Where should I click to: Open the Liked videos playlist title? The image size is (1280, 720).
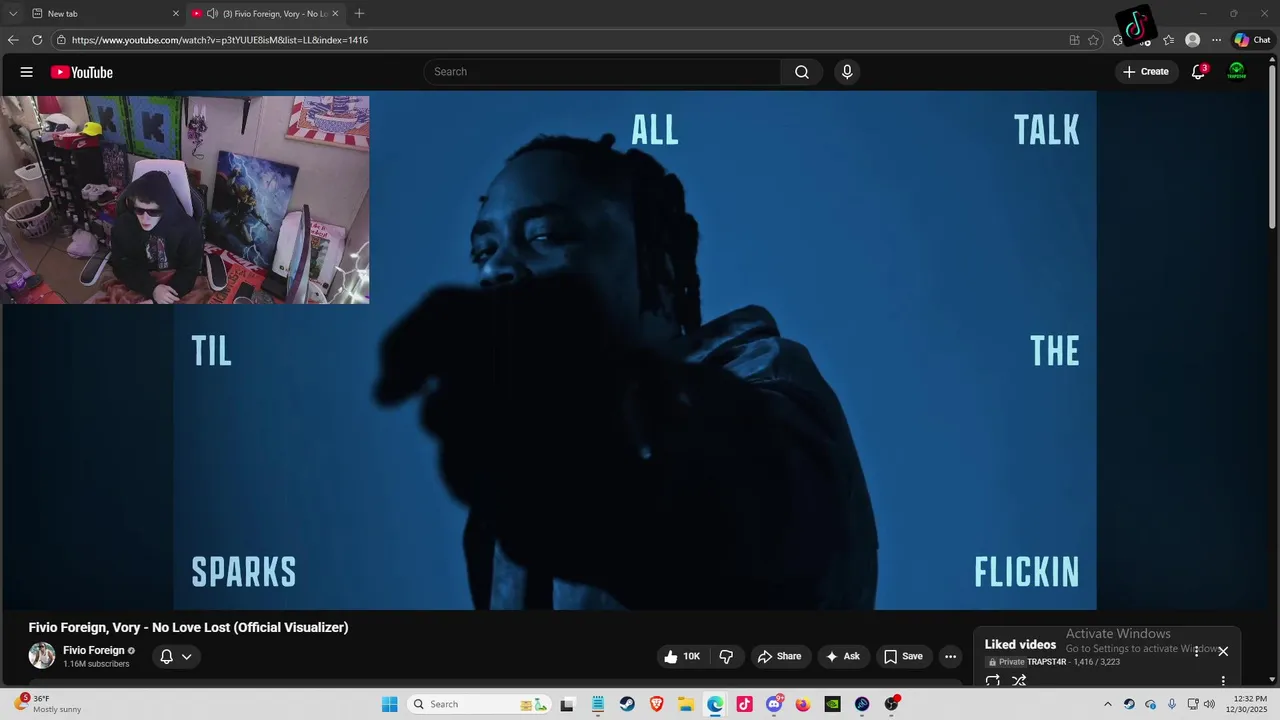(x=1020, y=645)
